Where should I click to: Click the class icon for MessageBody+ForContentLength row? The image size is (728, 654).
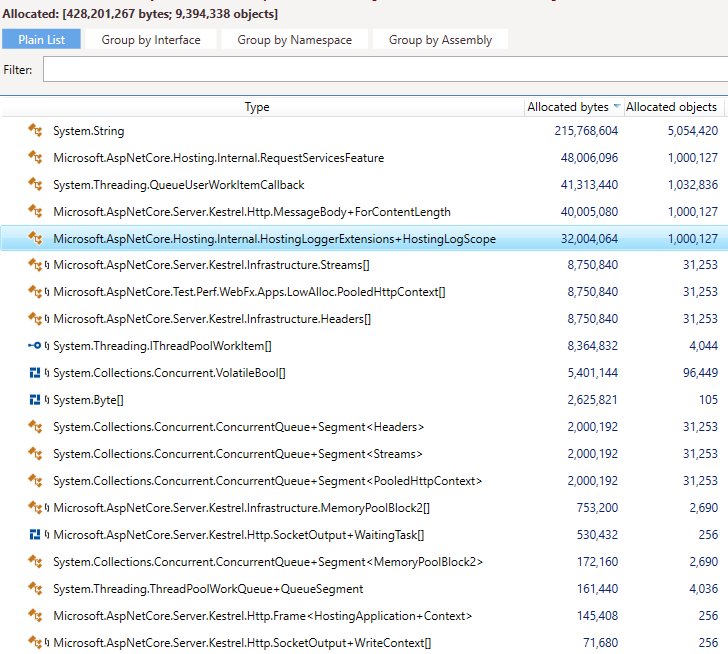click(35, 211)
